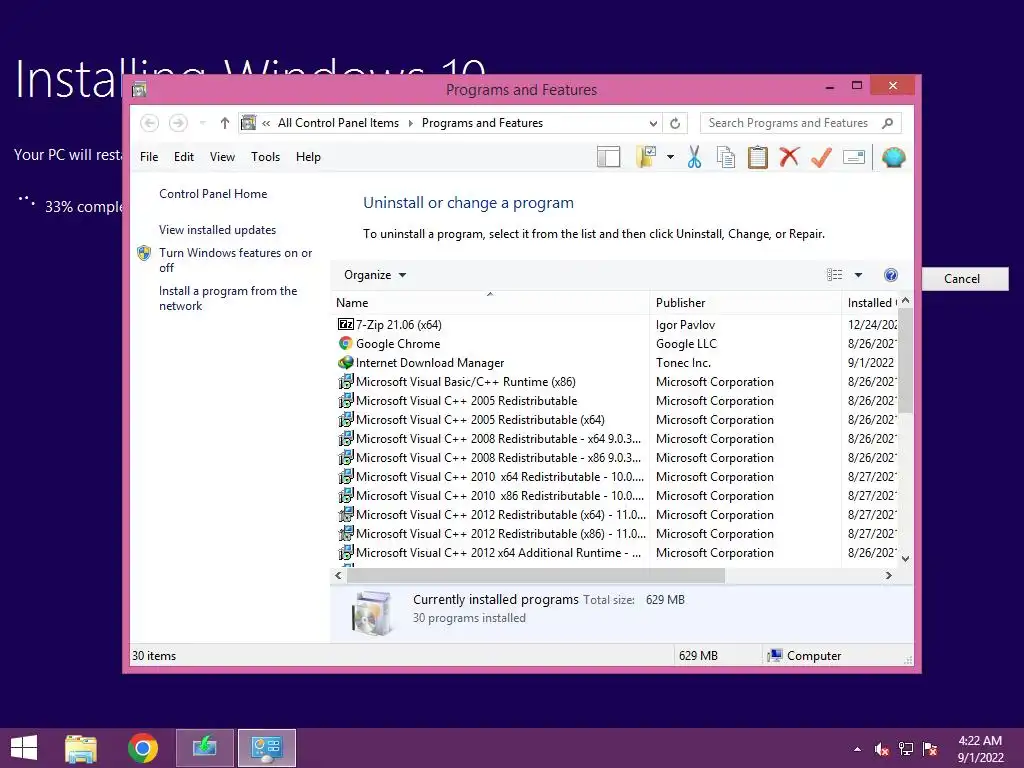
Task: Expand the address bar history dropdown
Action: point(653,123)
